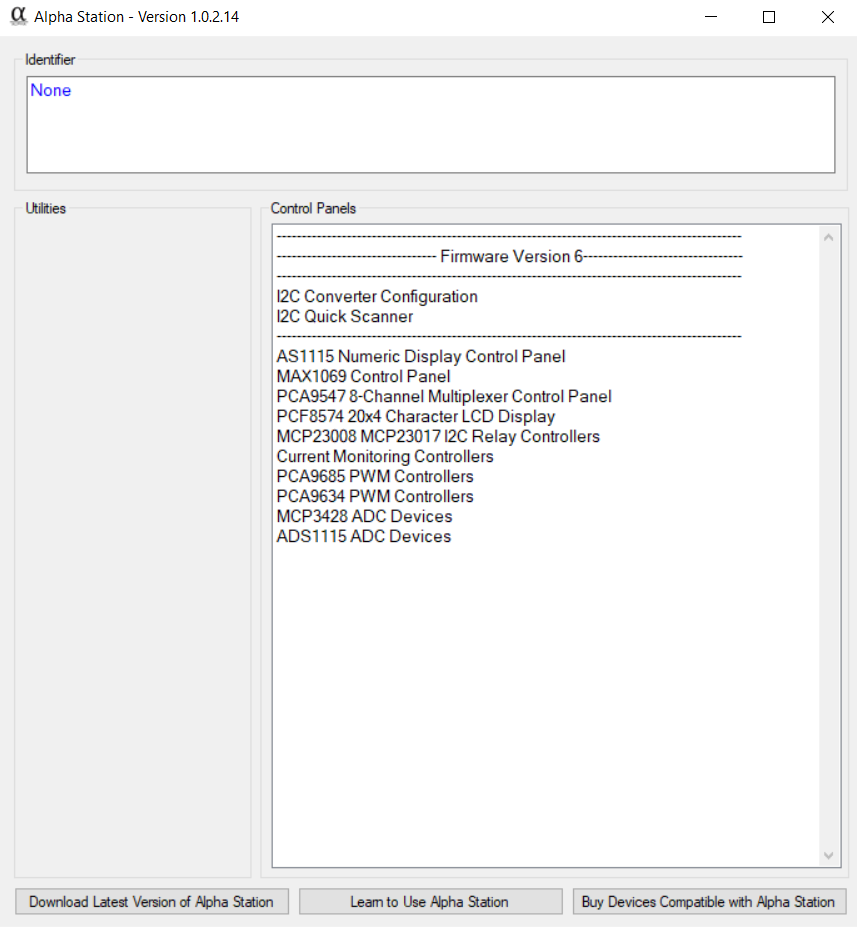This screenshot has width=857, height=927.
Task: Launch the I2C Quick Scanner
Action: [344, 317]
